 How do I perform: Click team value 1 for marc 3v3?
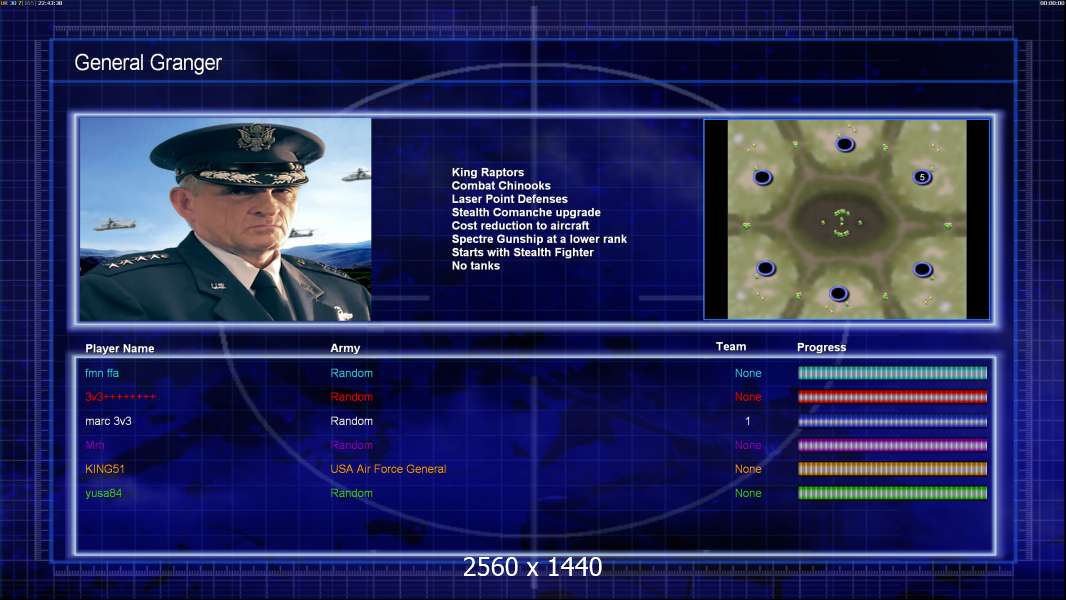(x=748, y=421)
